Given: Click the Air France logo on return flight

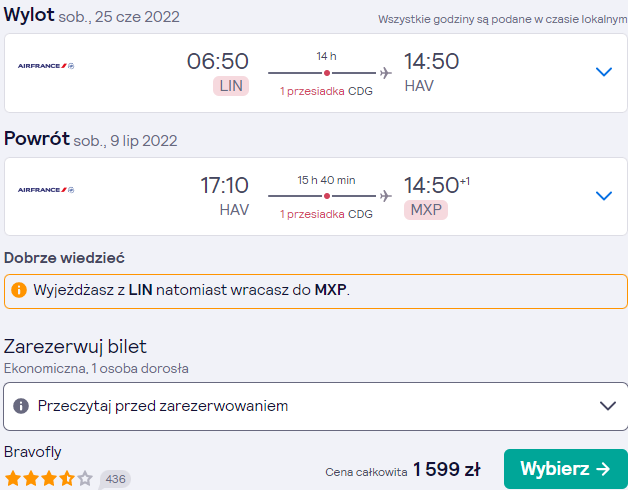Looking at the screenshot, I should click(46, 190).
